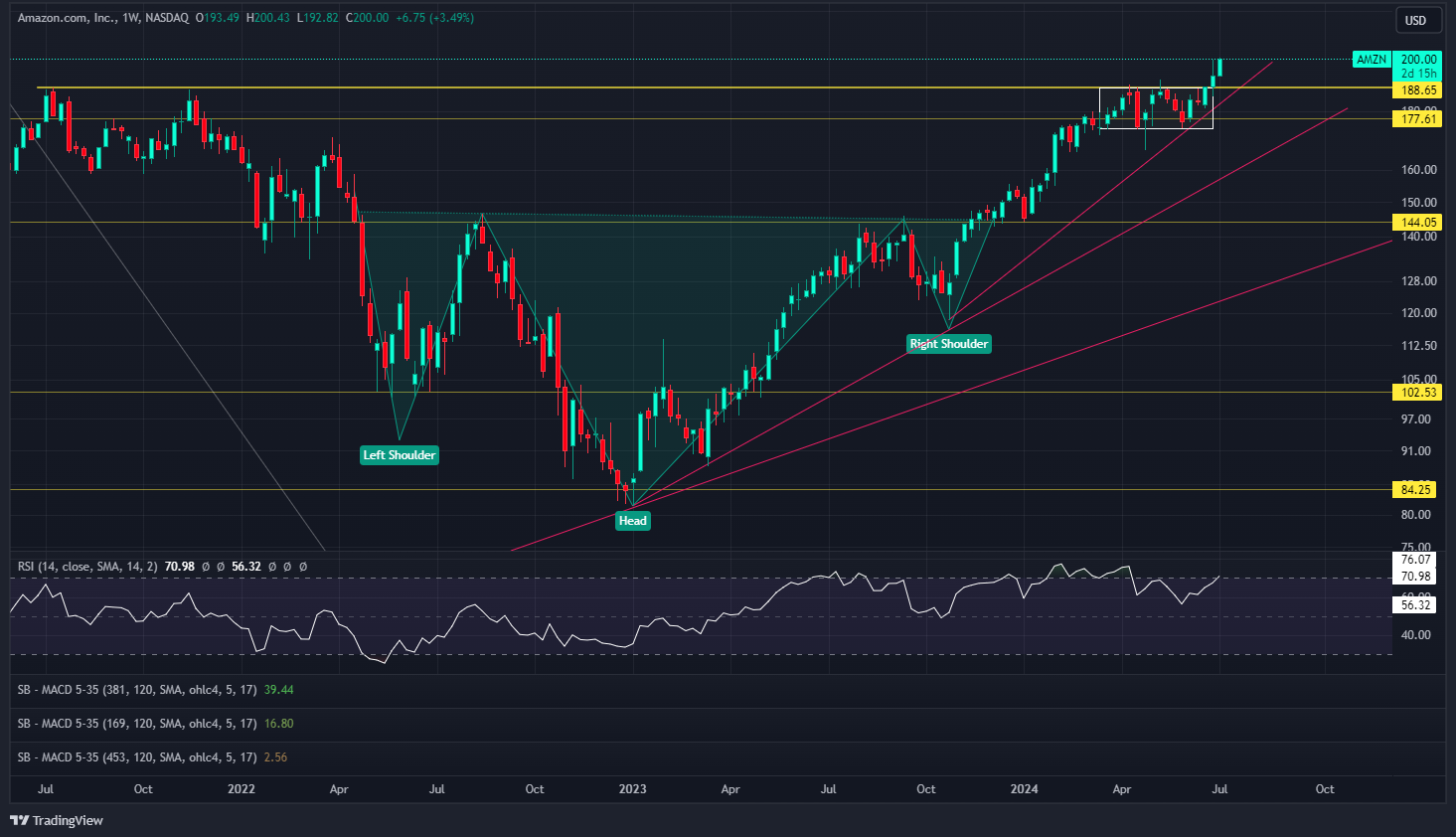Image resolution: width=1456 pixels, height=837 pixels.
Task: Click the 150.00 price axis label
Action: [x=1419, y=203]
